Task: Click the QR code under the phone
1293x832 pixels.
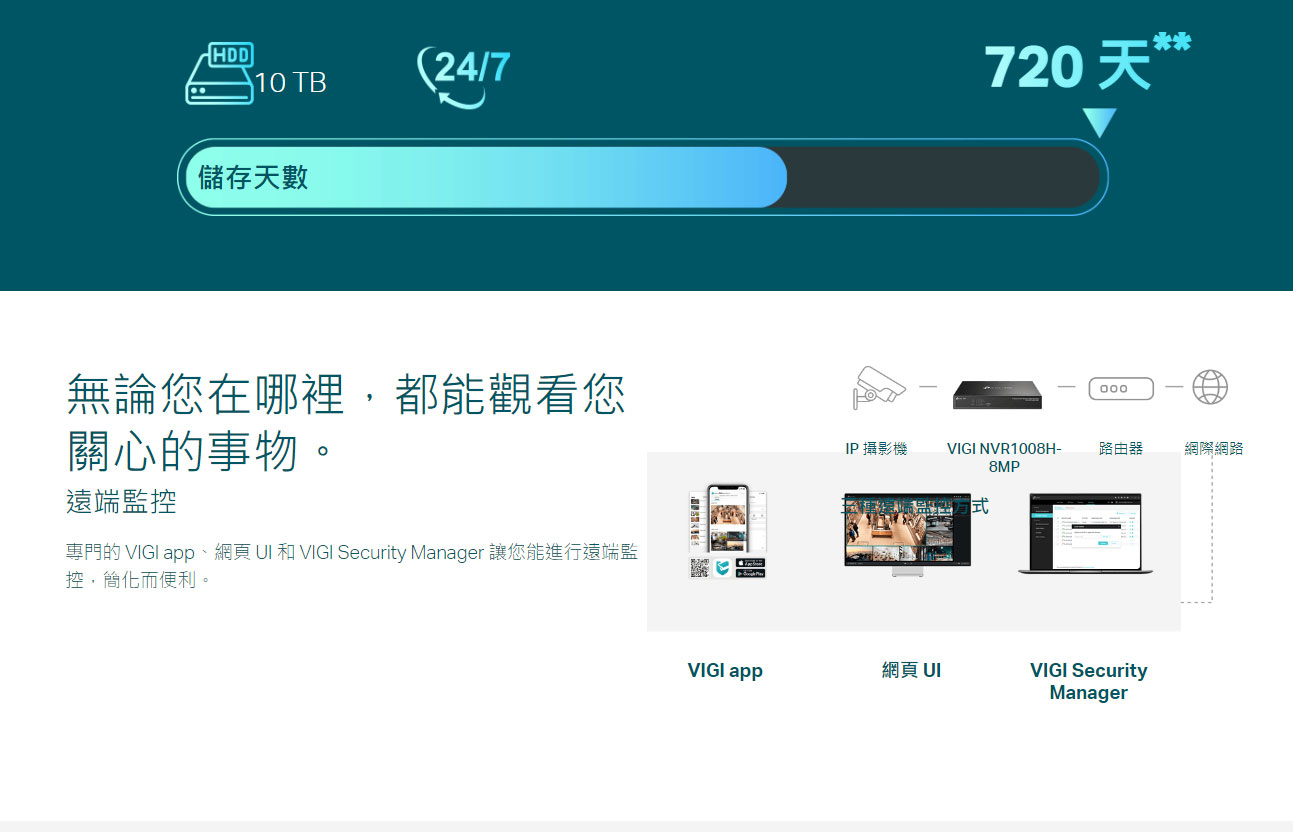Action: coord(699,568)
